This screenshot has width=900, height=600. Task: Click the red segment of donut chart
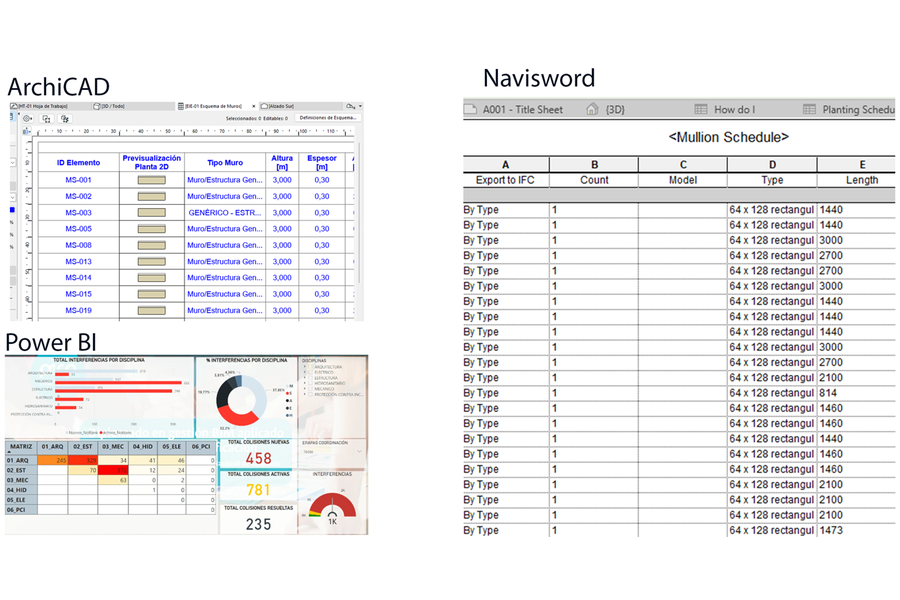click(235, 418)
